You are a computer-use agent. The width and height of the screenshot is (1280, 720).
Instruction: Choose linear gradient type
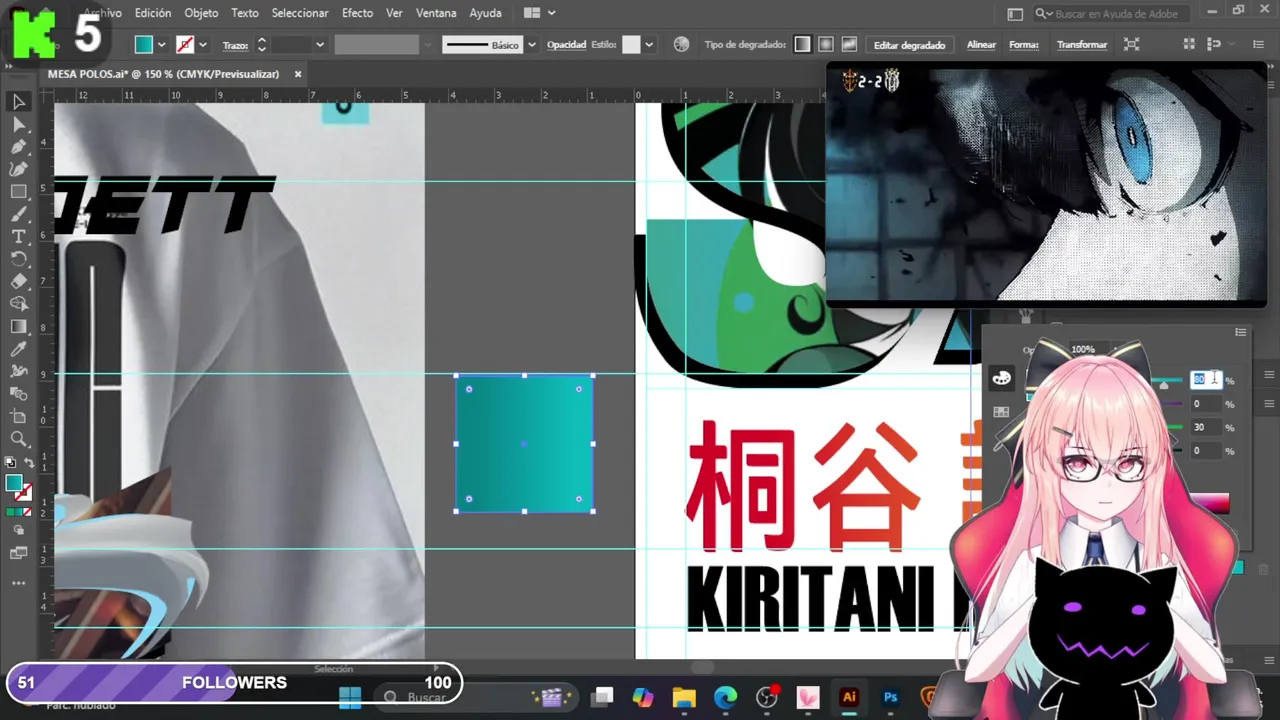802,44
